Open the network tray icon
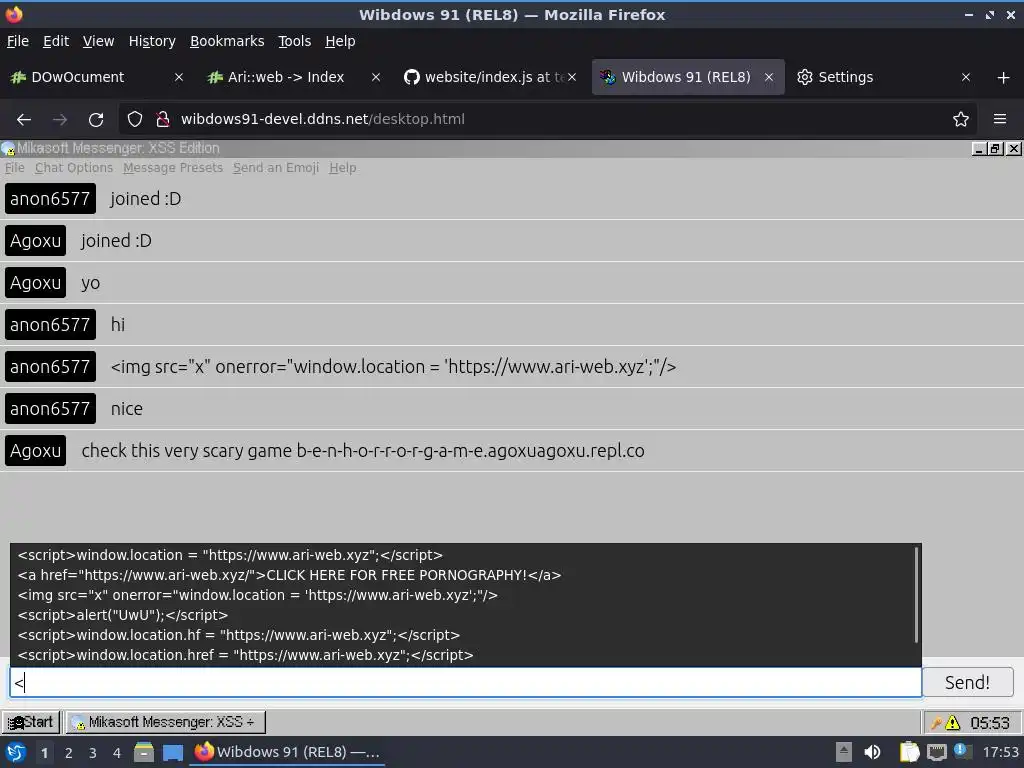The height and width of the screenshot is (768, 1024). [x=936, y=752]
